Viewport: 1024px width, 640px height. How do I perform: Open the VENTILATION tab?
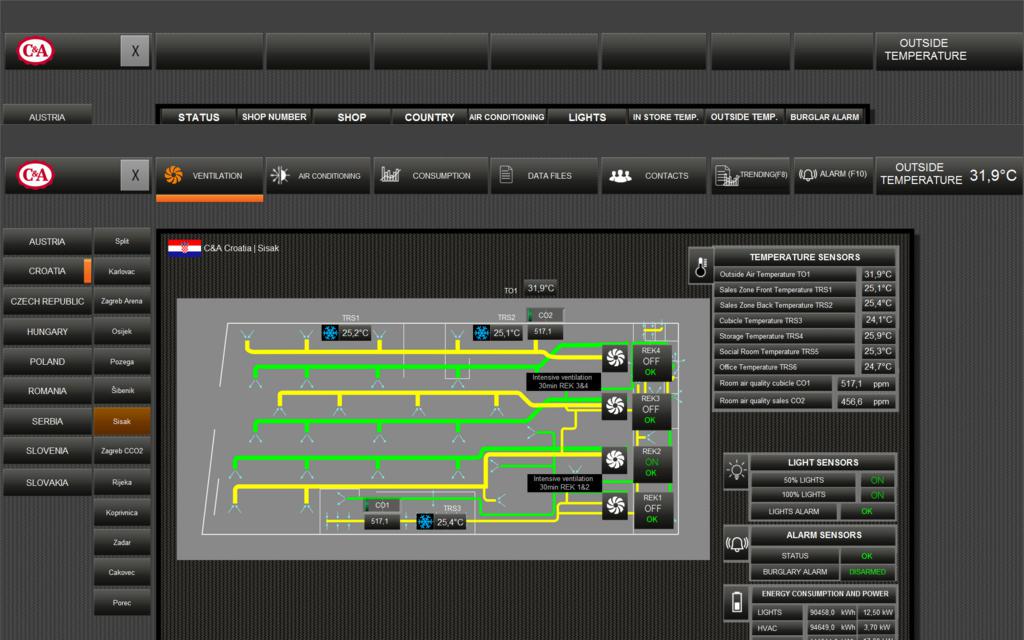pos(209,176)
